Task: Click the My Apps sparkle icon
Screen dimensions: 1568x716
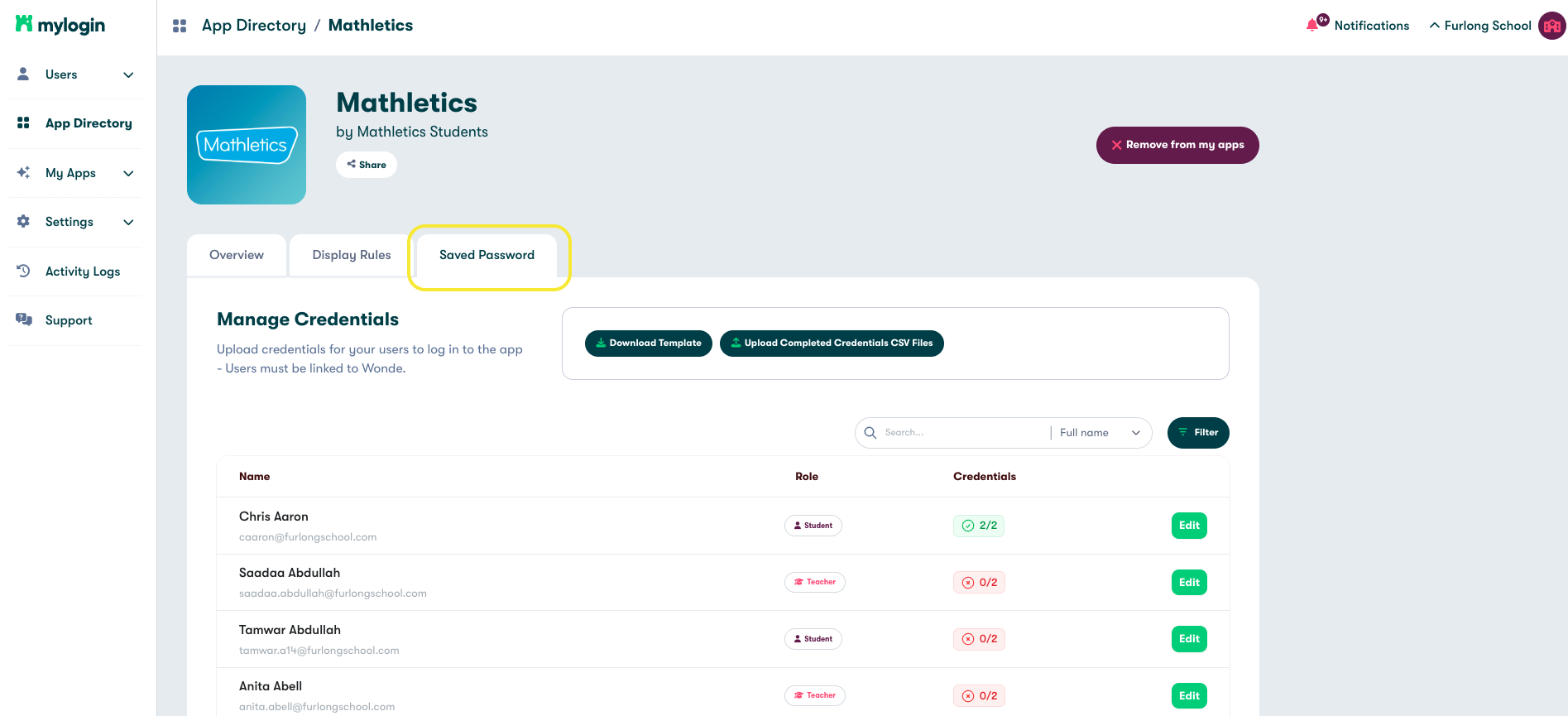Action: 23,172
